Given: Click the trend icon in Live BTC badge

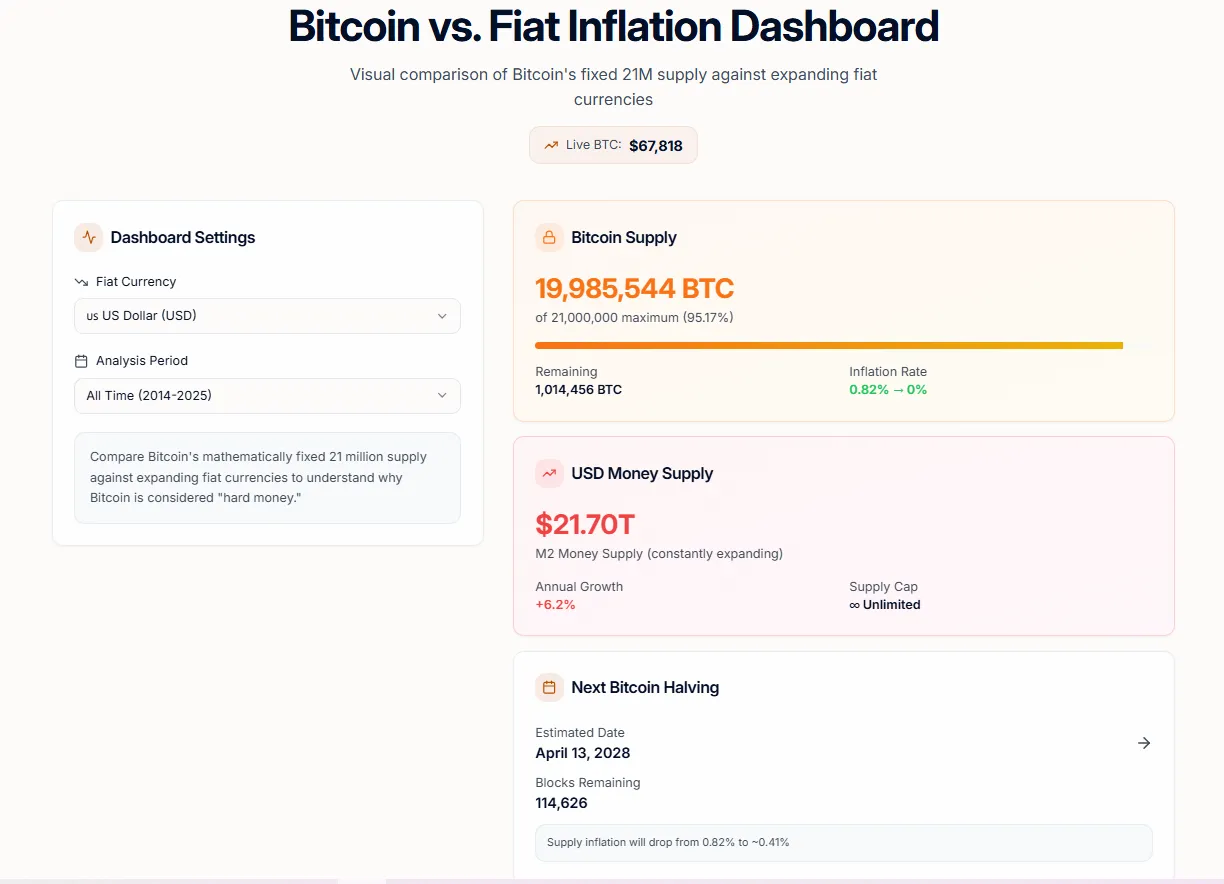Looking at the screenshot, I should tap(551, 145).
